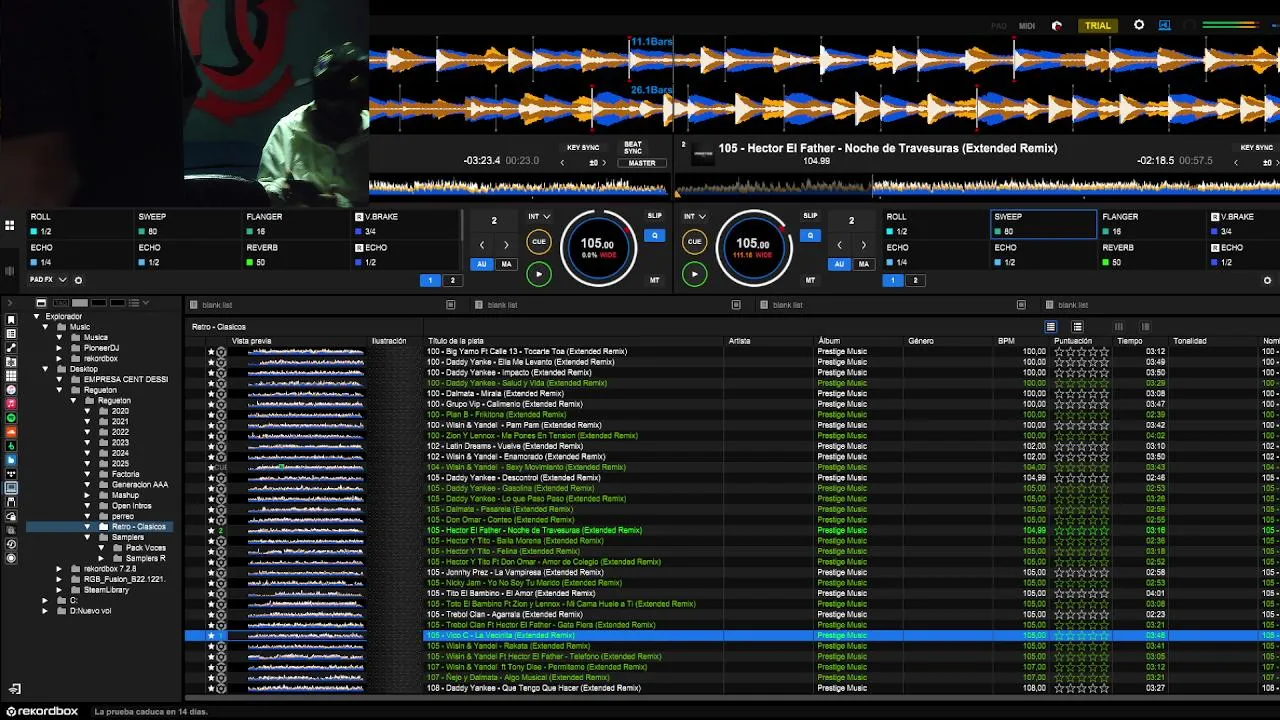Expand the Mashup folder arrow
The width and height of the screenshot is (1280, 720).
[x=87, y=495]
